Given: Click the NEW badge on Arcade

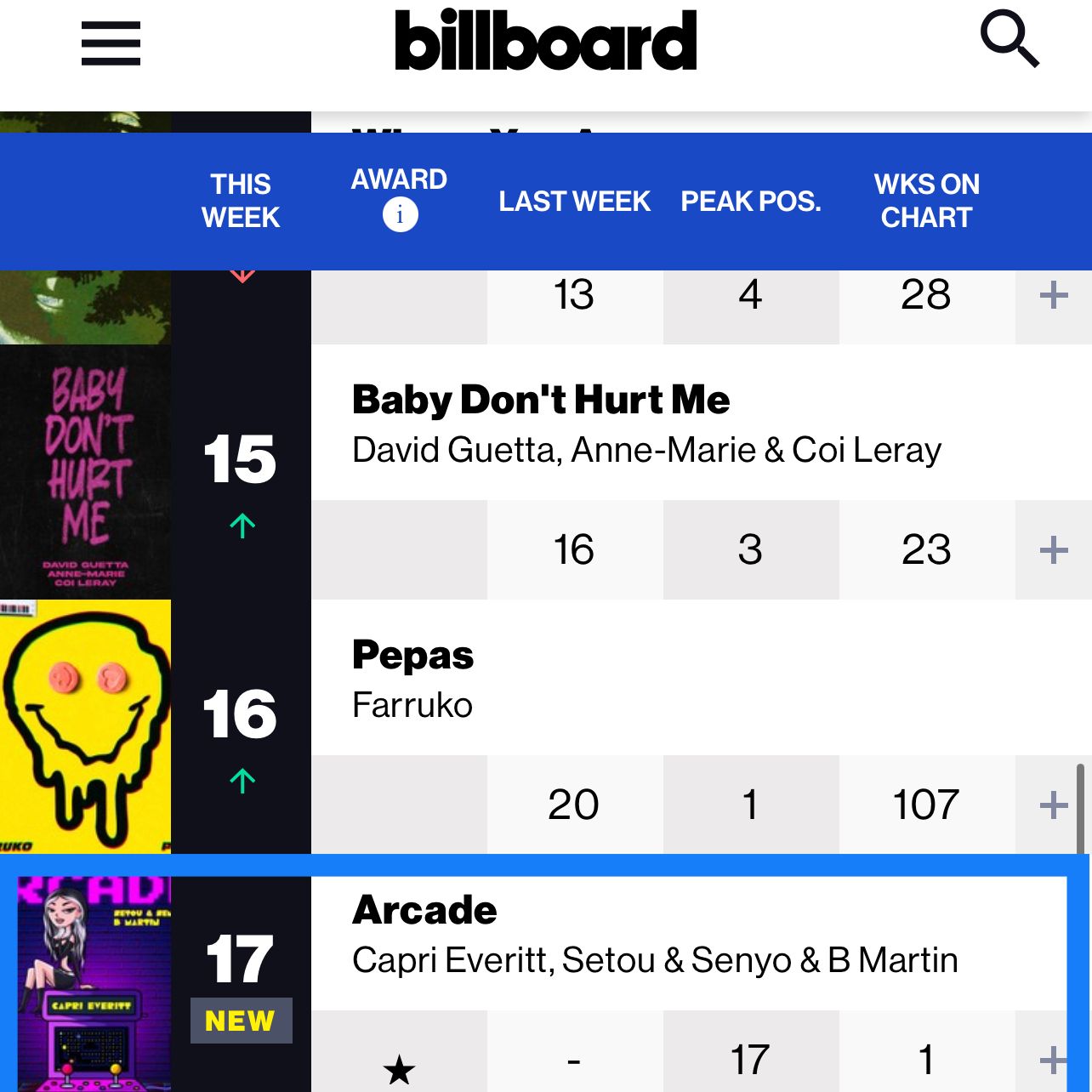Looking at the screenshot, I should 241,1021.
